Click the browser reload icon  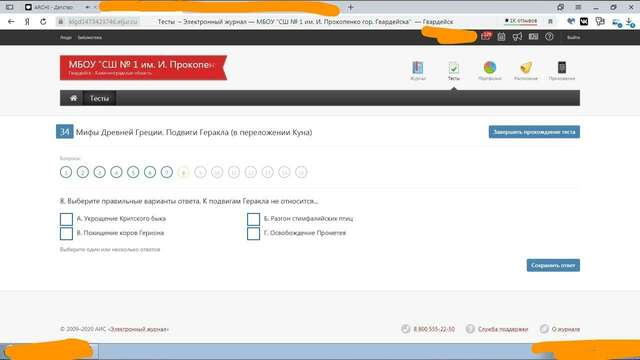(x=43, y=22)
